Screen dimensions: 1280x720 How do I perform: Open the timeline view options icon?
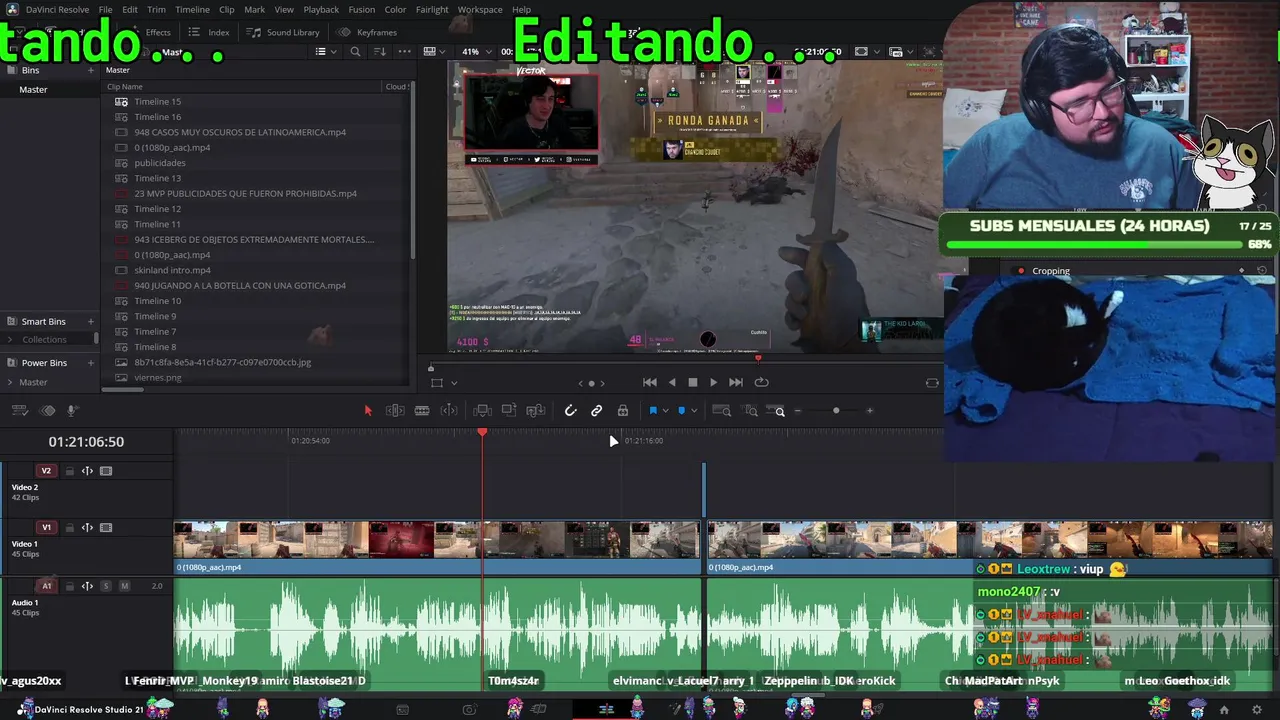tap(21, 410)
